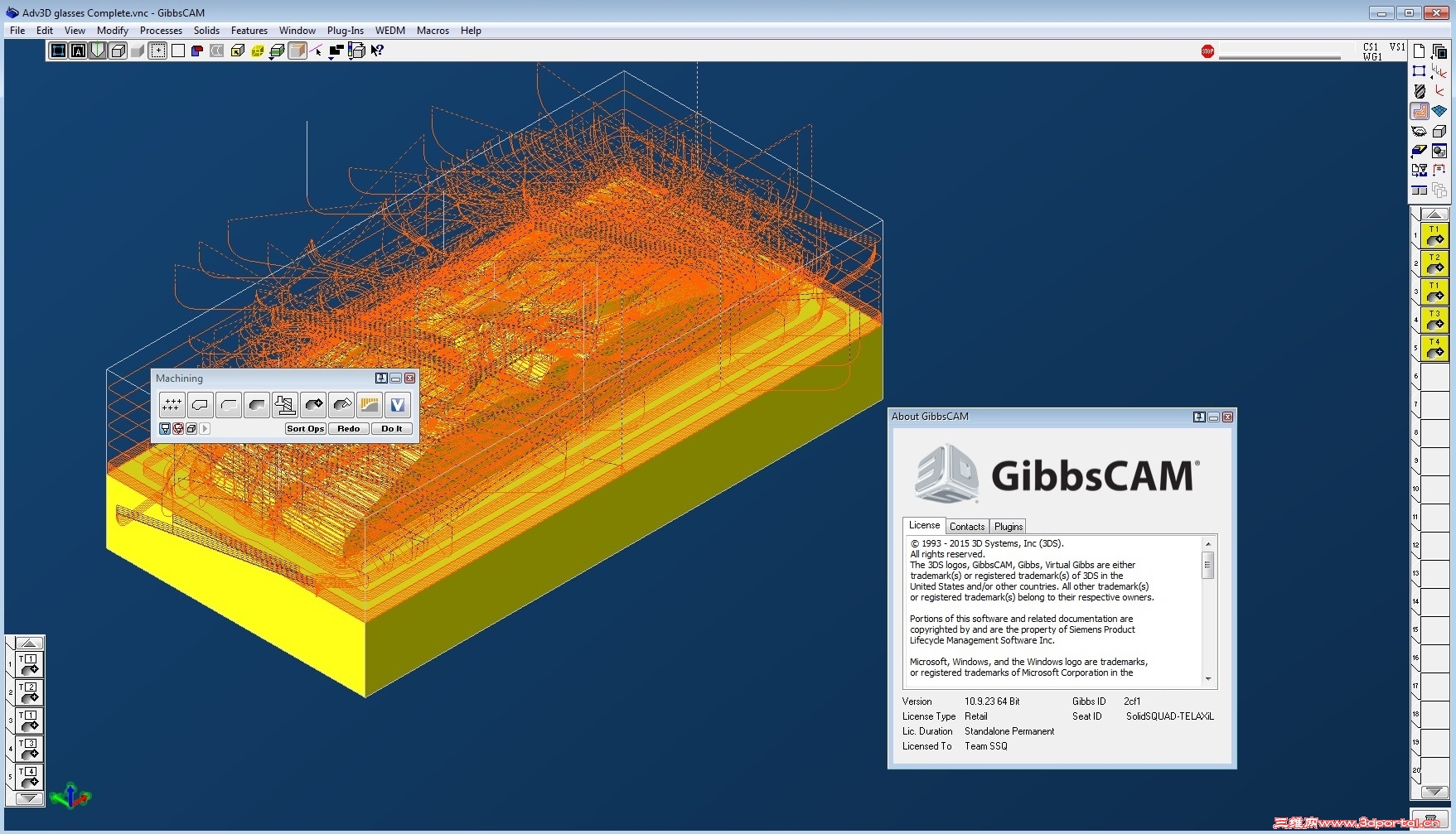The width and height of the screenshot is (1456, 834).
Task: Select tool tile 2 in left tool list
Action: (x=29, y=693)
